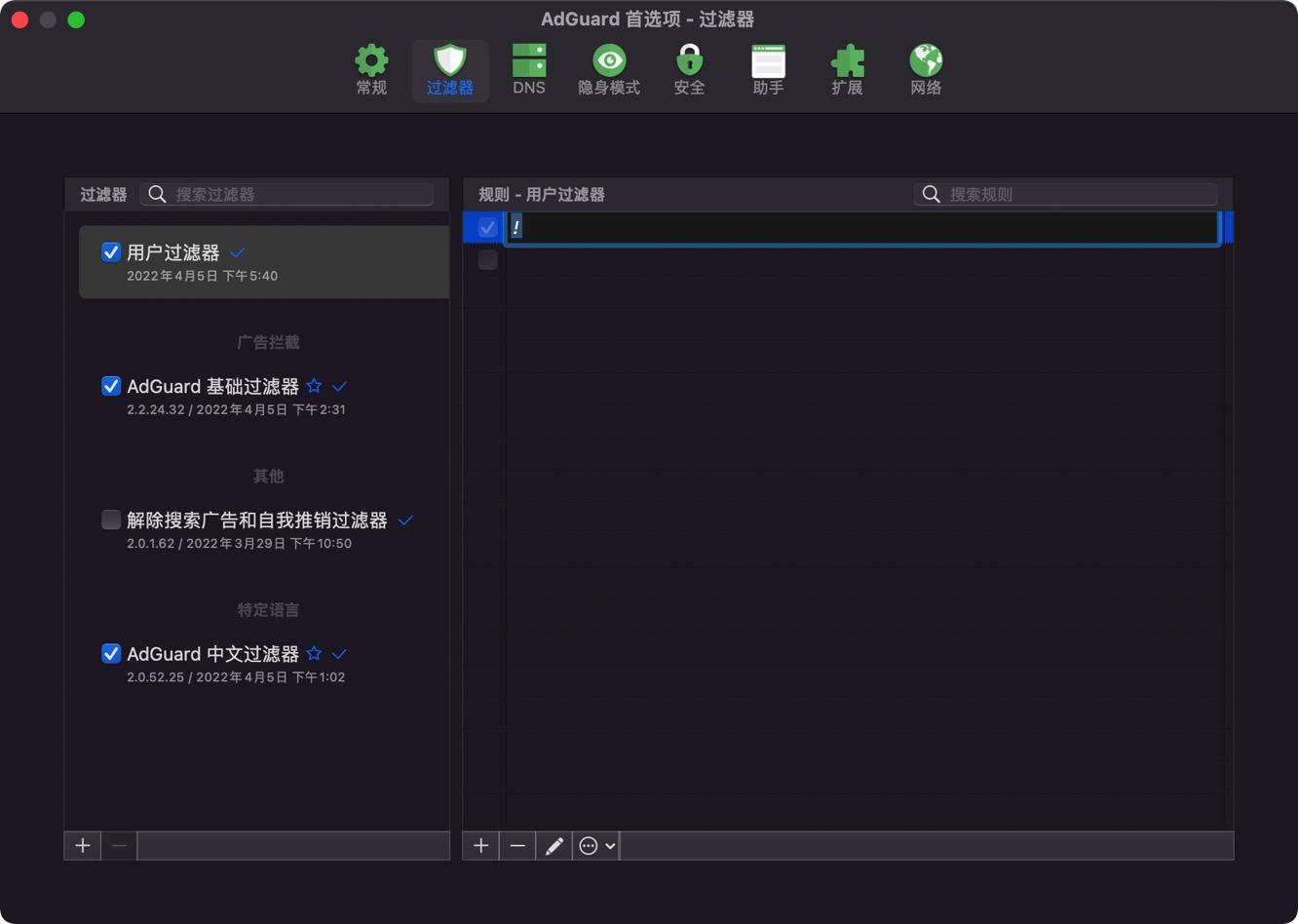Toggle the checkbox of the first rule row
This screenshot has height=924, width=1298.
coord(487,227)
